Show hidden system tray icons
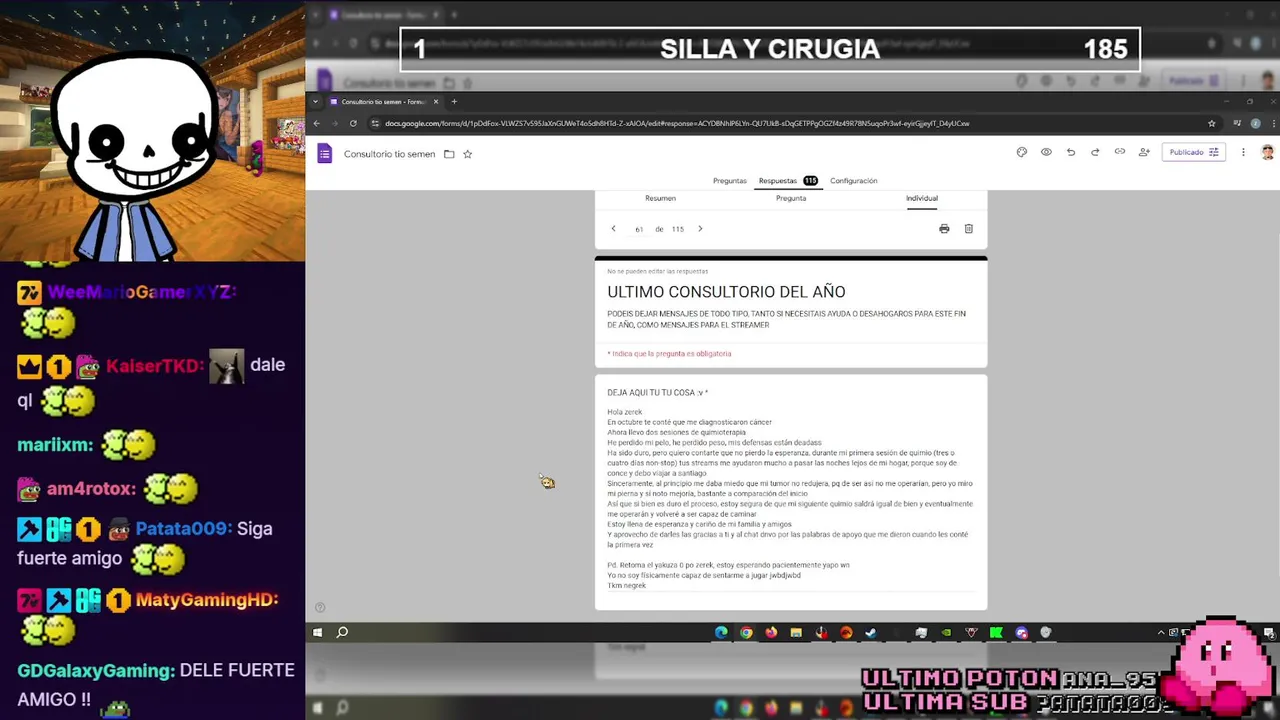Screen dimensions: 1280x720 pos(1161,632)
